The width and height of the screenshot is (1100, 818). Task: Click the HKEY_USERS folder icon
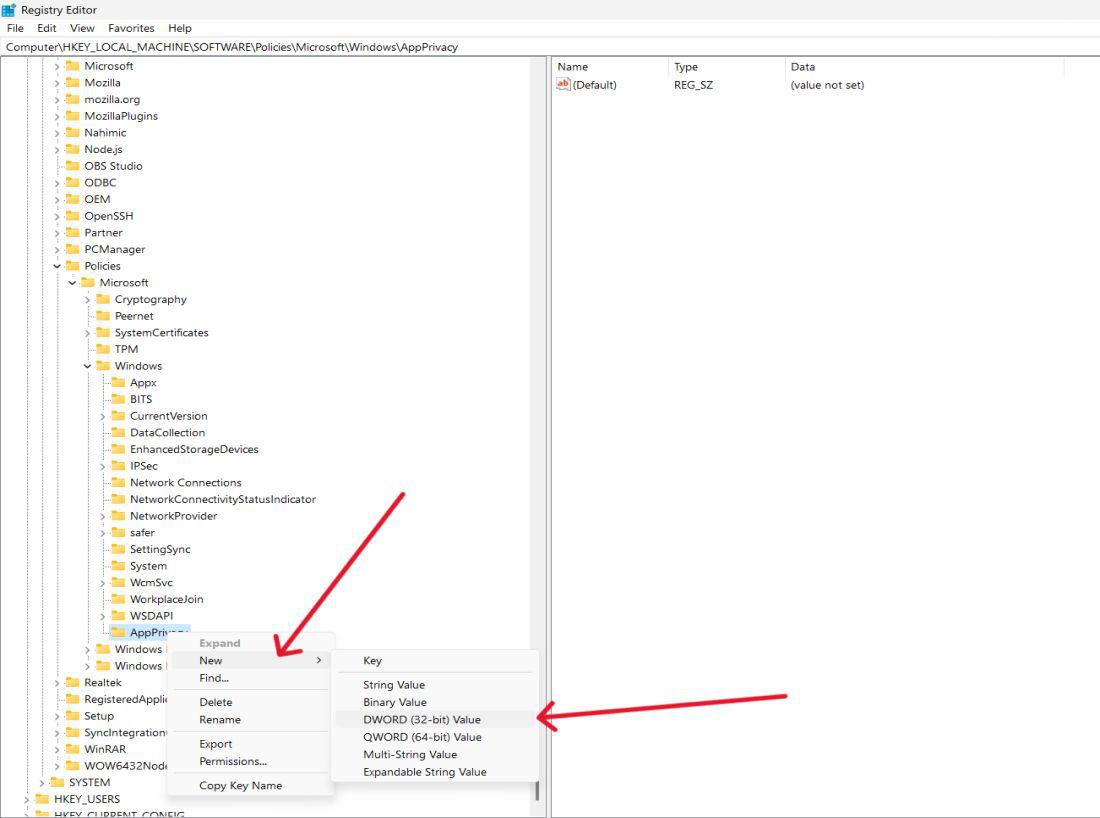pos(42,798)
